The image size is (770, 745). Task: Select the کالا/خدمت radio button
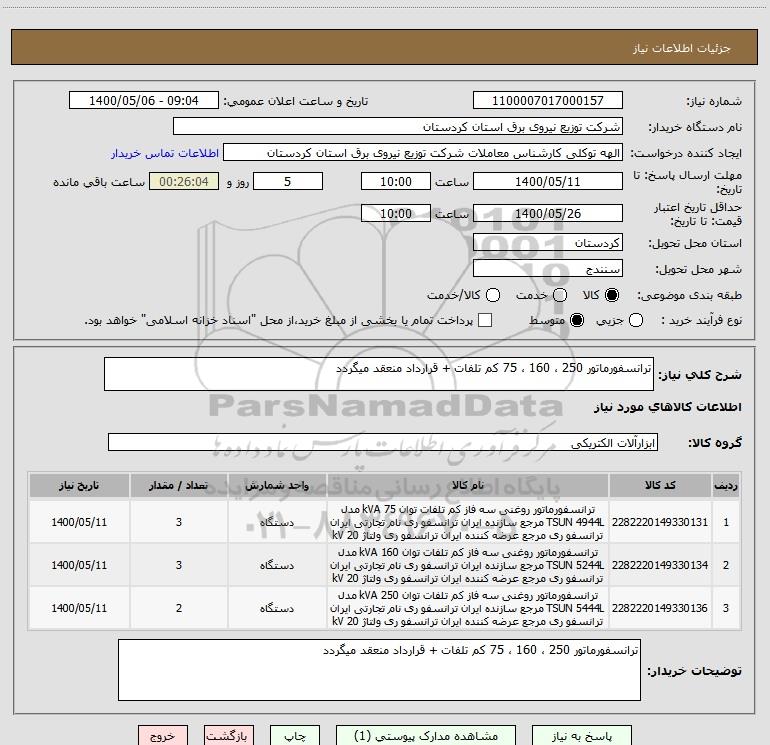[x=493, y=295]
